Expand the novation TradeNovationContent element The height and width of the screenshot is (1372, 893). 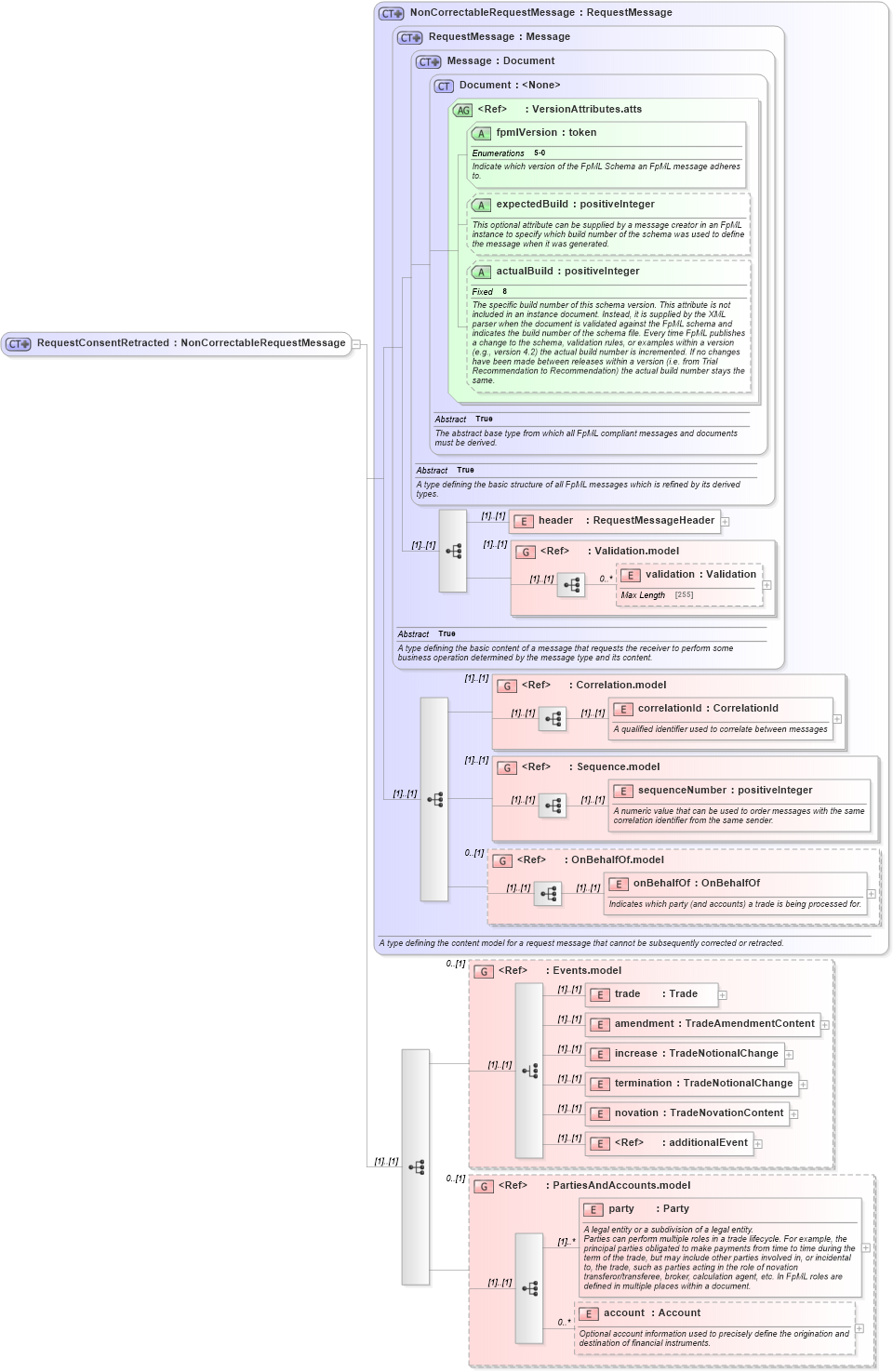pos(794,1114)
